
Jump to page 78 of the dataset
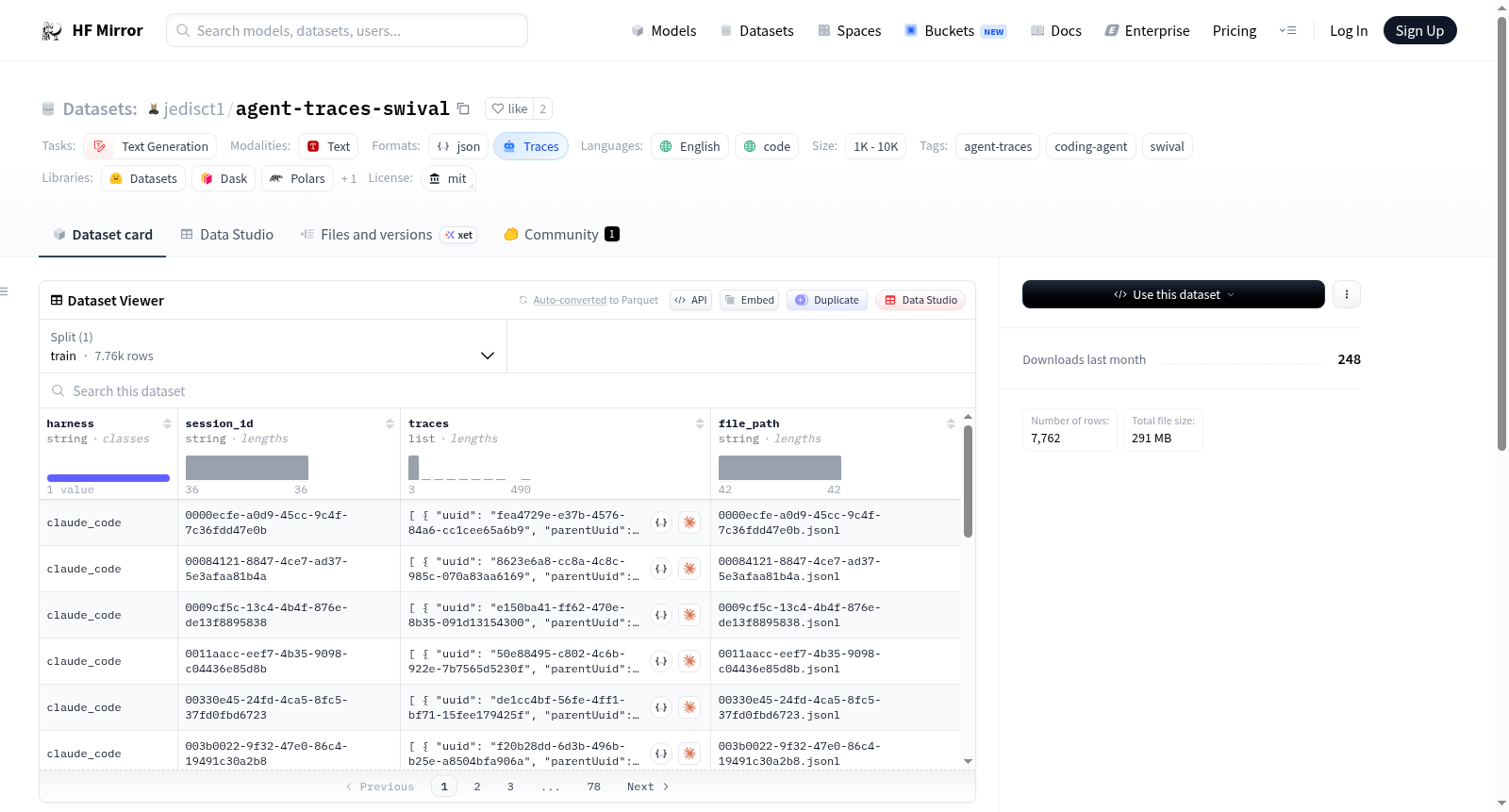593,787
